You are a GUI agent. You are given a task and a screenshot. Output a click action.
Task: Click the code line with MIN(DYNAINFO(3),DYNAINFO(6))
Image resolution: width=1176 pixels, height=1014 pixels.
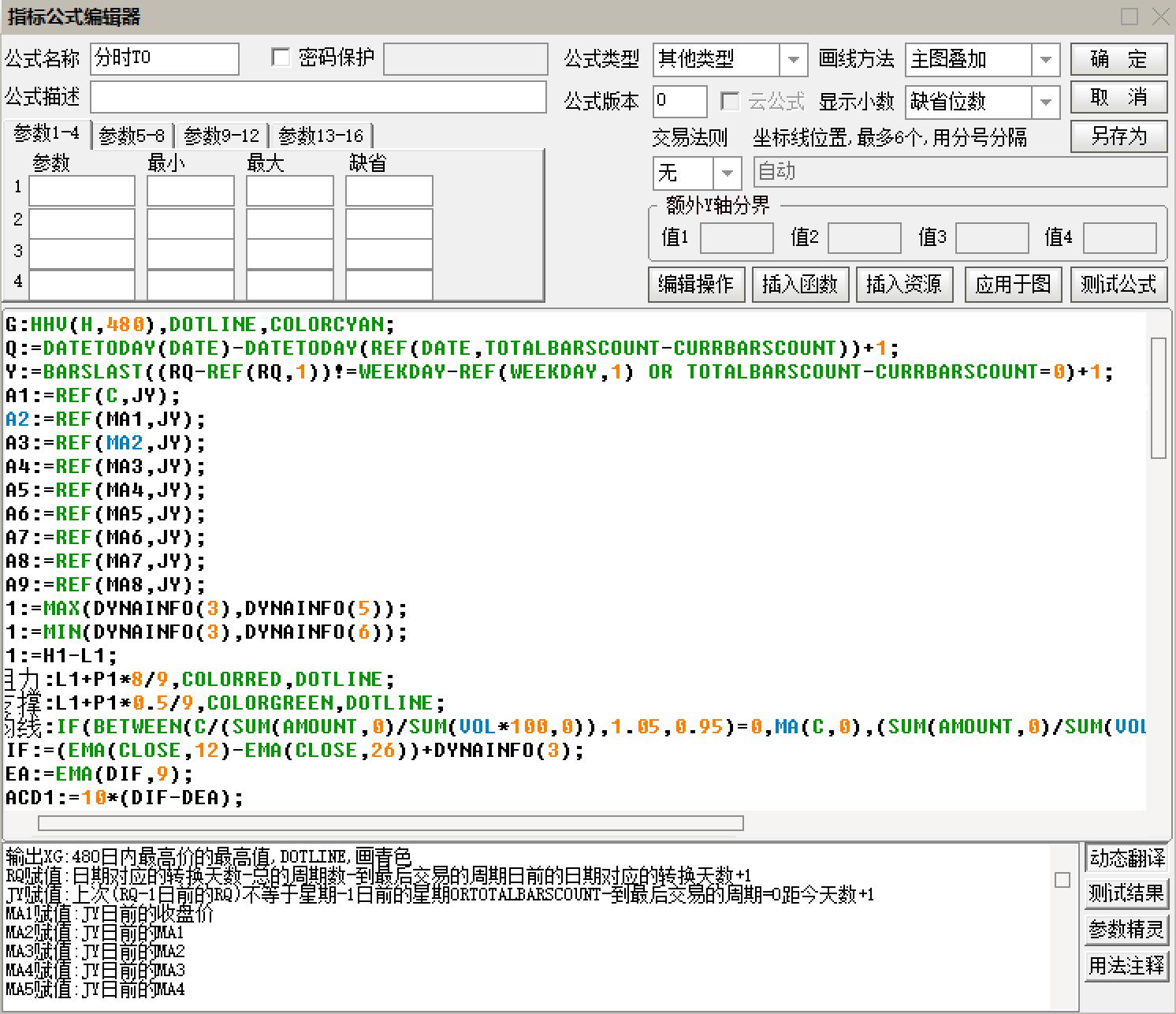tap(207, 632)
